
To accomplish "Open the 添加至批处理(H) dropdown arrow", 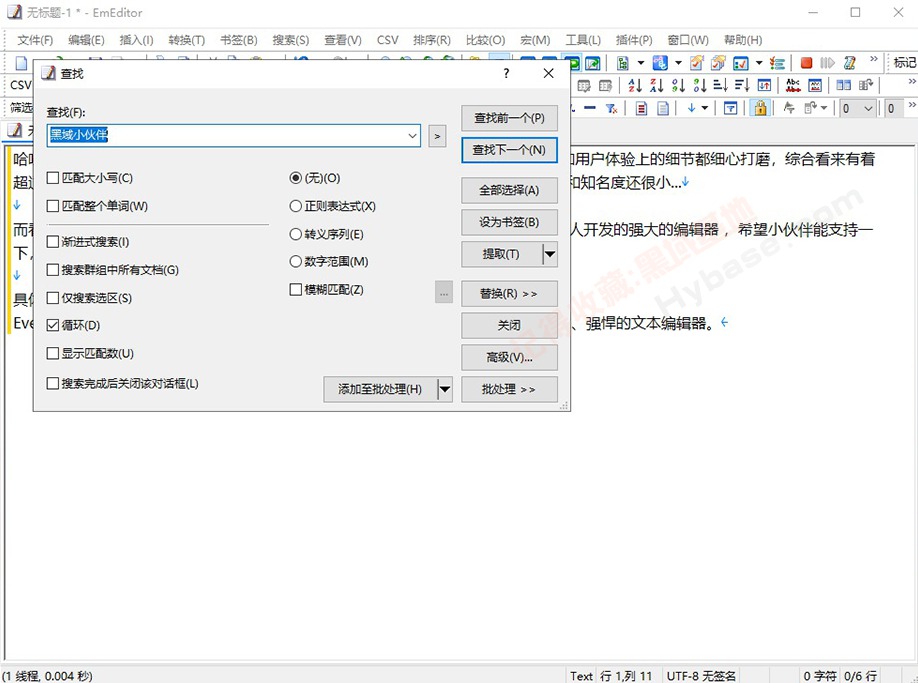I will coord(445,389).
